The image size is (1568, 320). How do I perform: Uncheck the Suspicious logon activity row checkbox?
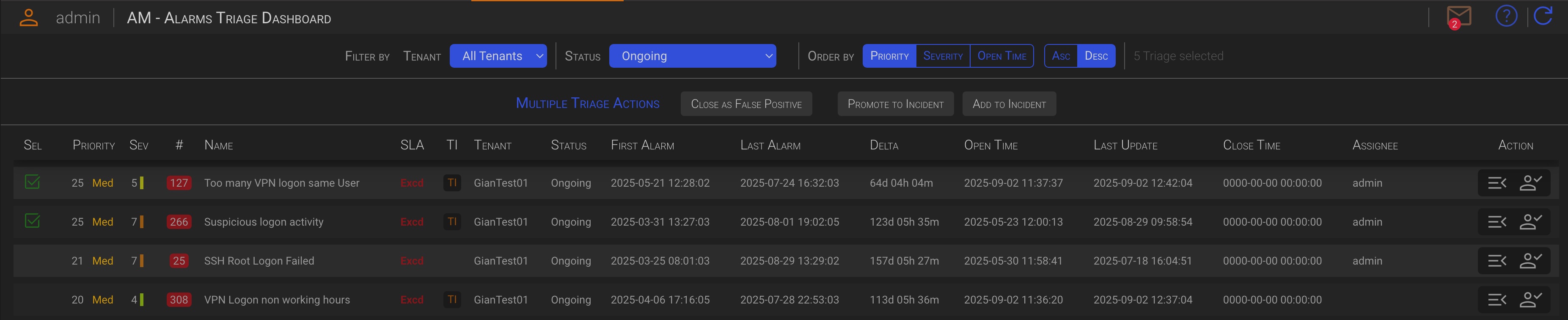point(32,221)
